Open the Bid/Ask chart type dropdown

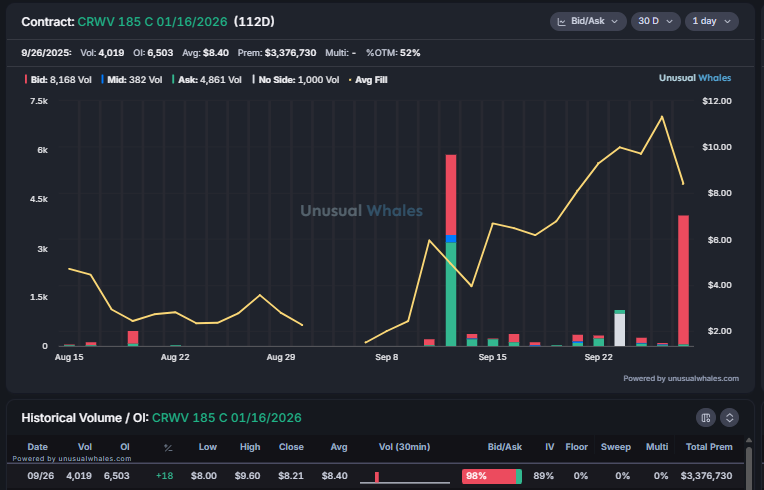[588, 21]
